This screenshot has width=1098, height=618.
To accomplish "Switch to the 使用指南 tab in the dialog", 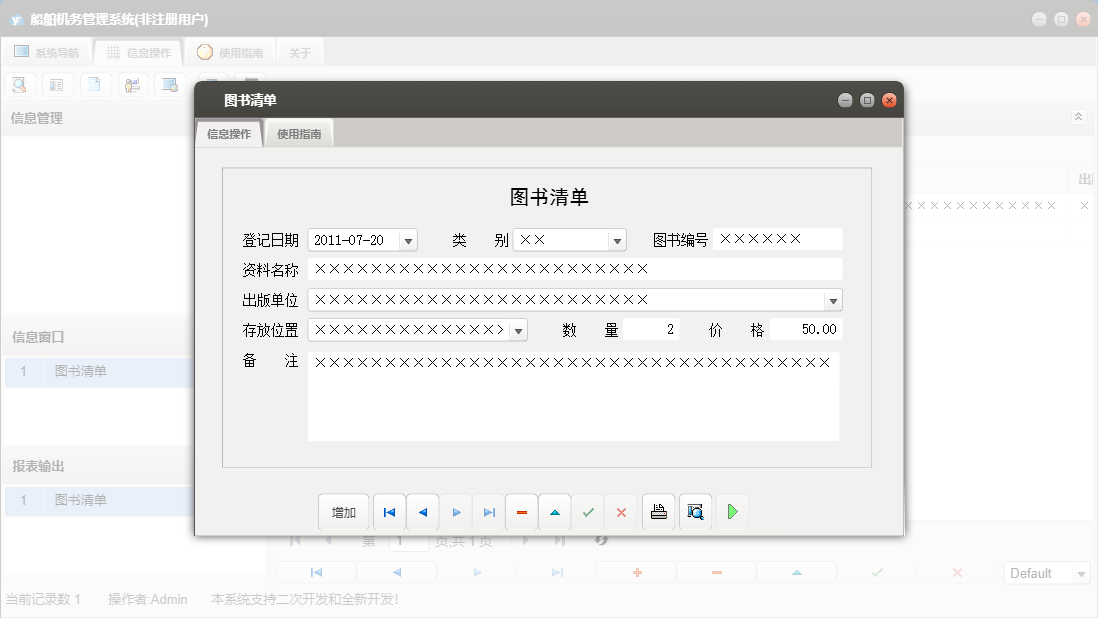I will (x=300, y=132).
